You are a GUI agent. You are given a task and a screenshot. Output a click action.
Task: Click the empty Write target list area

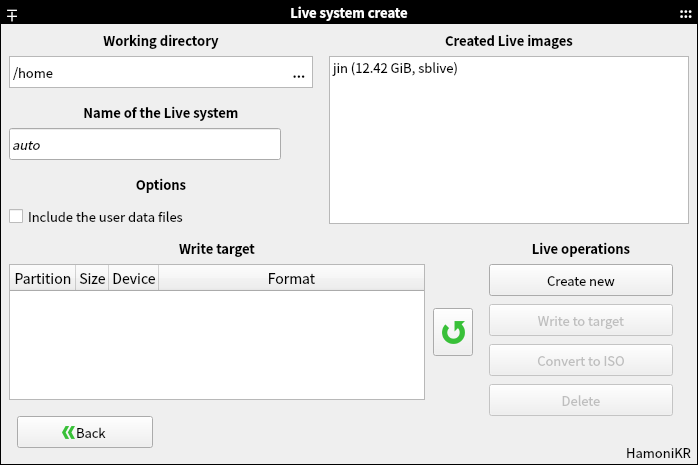click(x=217, y=345)
